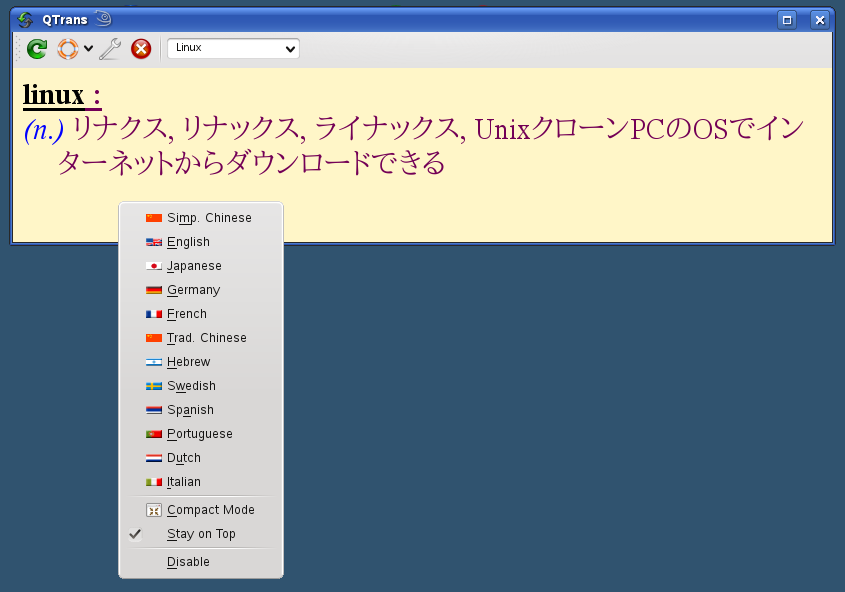Choose Italian in the language list
Screen dimensions: 845x592
point(201,482)
